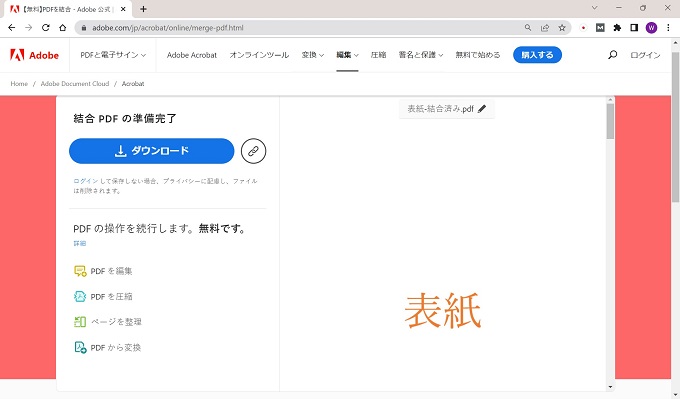Image resolution: width=680 pixels, height=399 pixels.
Task: Expand the PDFと電子サイン dropdown menu
Action: click(113, 55)
